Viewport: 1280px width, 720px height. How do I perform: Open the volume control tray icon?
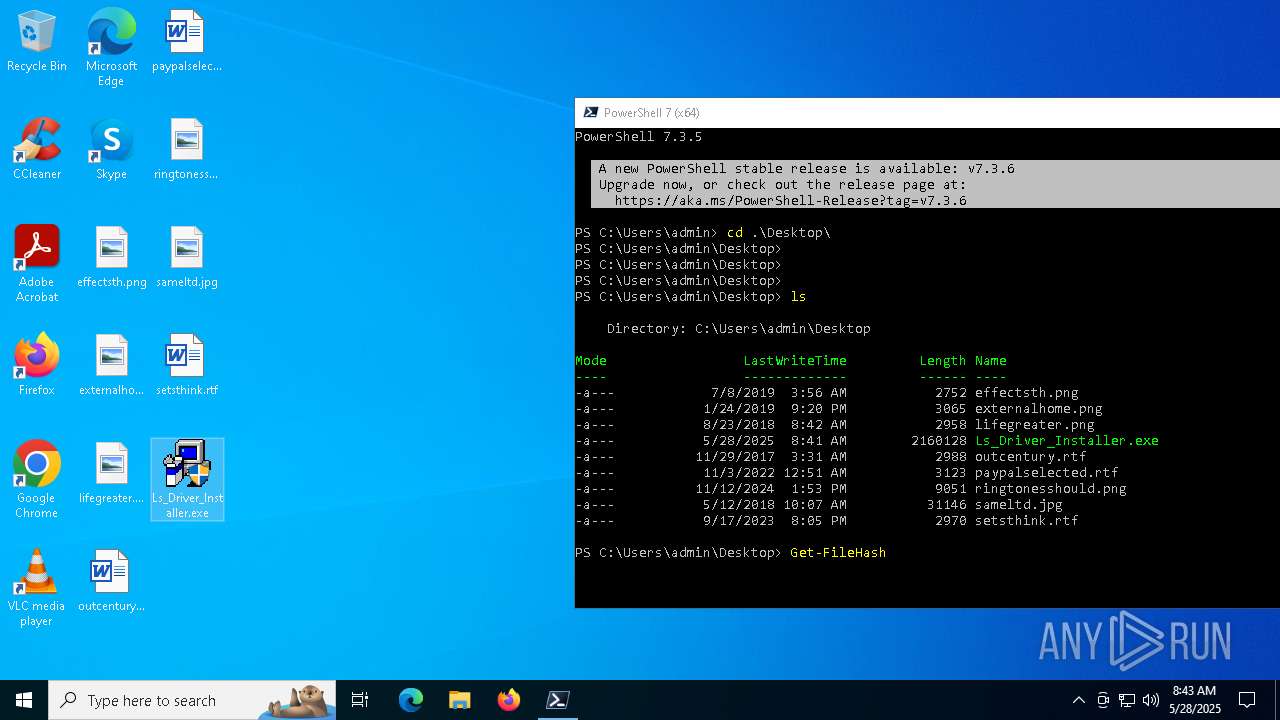pyautogui.click(x=1151, y=700)
